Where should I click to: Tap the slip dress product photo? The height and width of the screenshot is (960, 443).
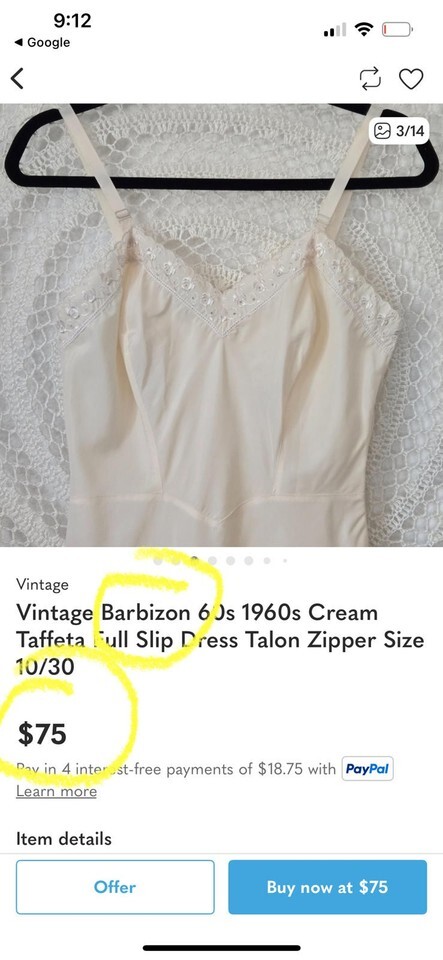click(222, 324)
